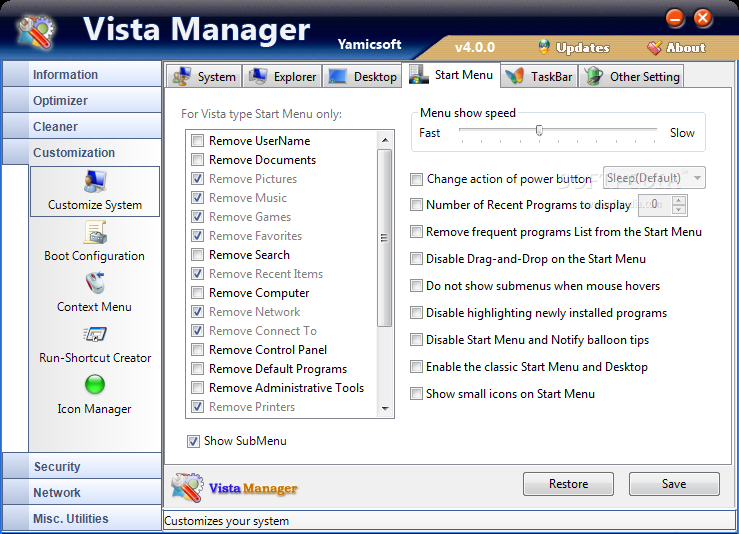Open the Boot Configuration icon
Viewport: 739px width, 534px height.
[x=95, y=233]
